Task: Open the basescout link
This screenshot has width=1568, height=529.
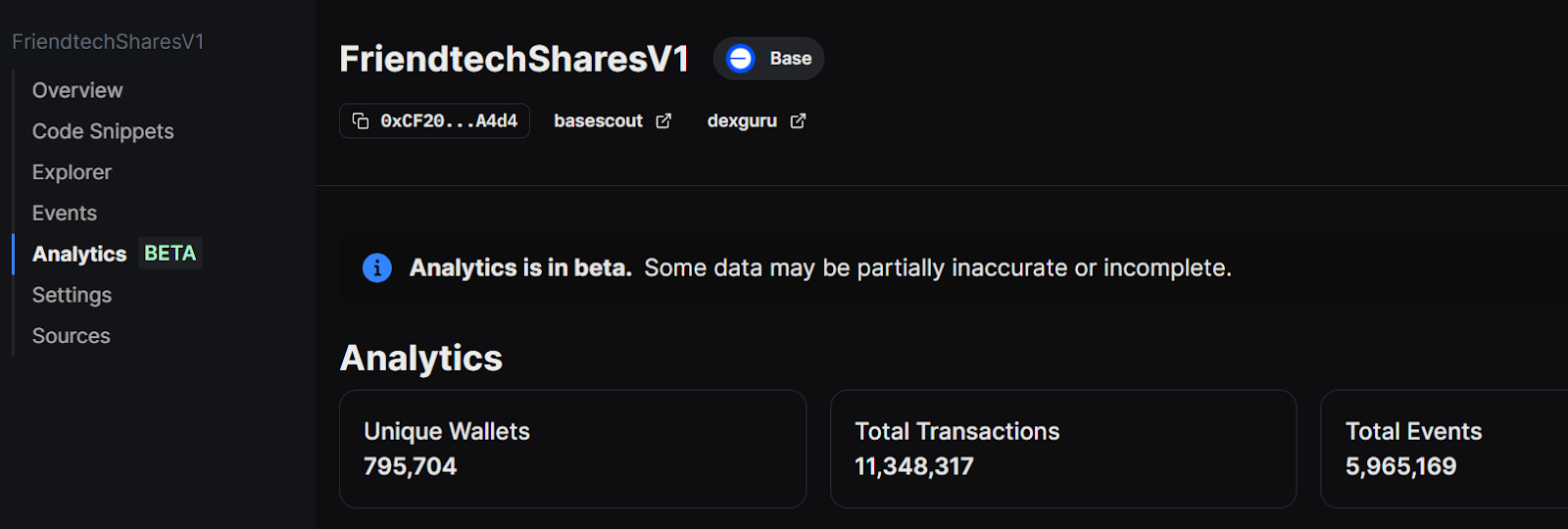Action: (599, 120)
